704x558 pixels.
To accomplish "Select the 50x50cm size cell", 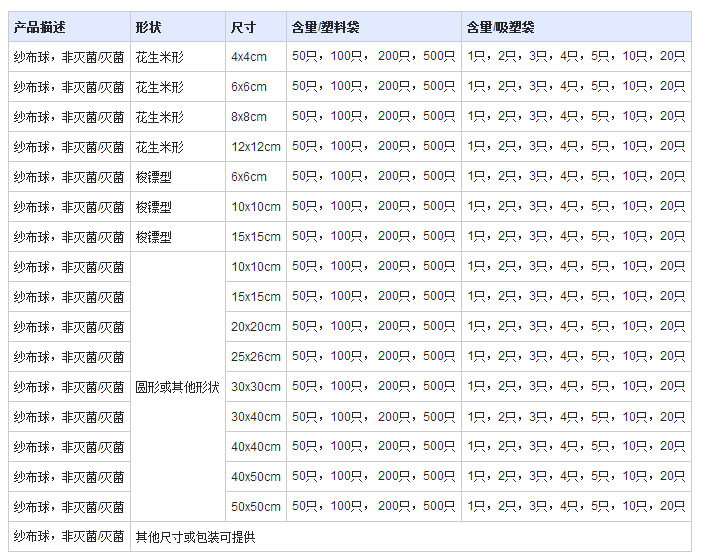I will (x=256, y=507).
